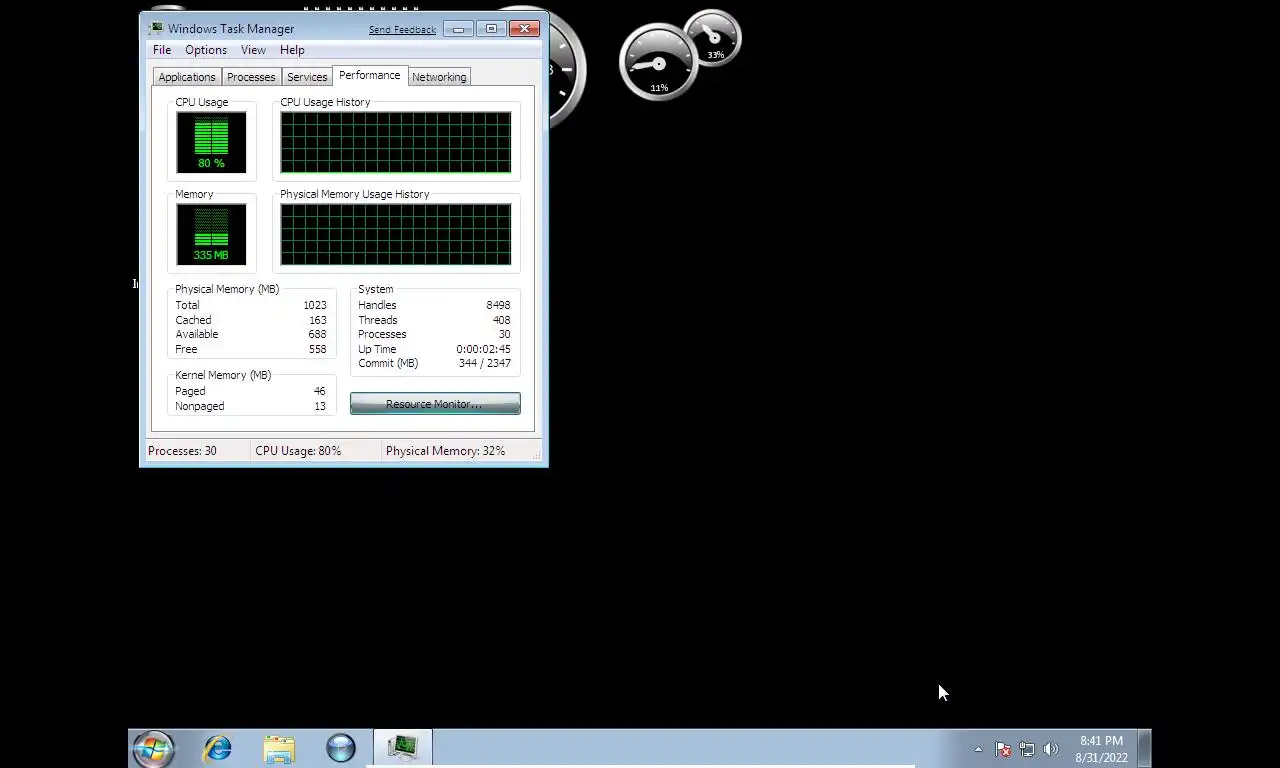
Task: Click the Show desktop strip
Action: pyautogui.click(x=1145, y=748)
